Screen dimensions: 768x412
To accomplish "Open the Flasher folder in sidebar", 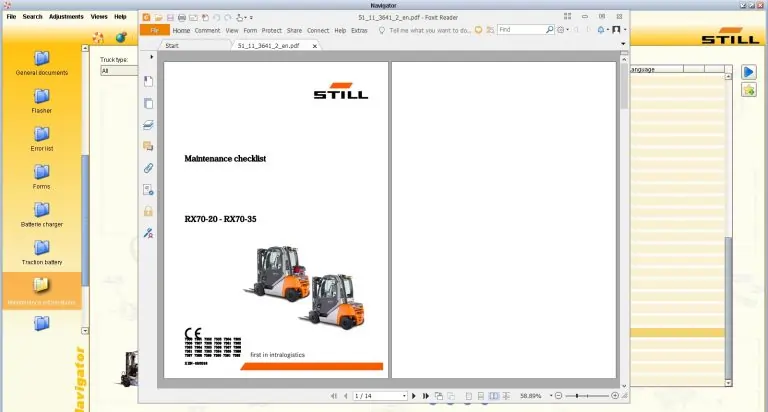I will [x=41, y=99].
